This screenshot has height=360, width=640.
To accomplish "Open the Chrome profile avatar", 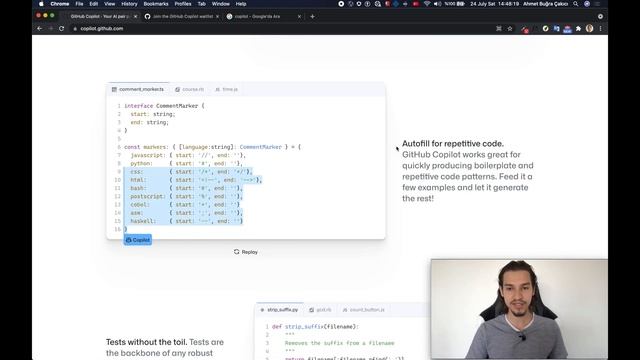I will coord(589,29).
